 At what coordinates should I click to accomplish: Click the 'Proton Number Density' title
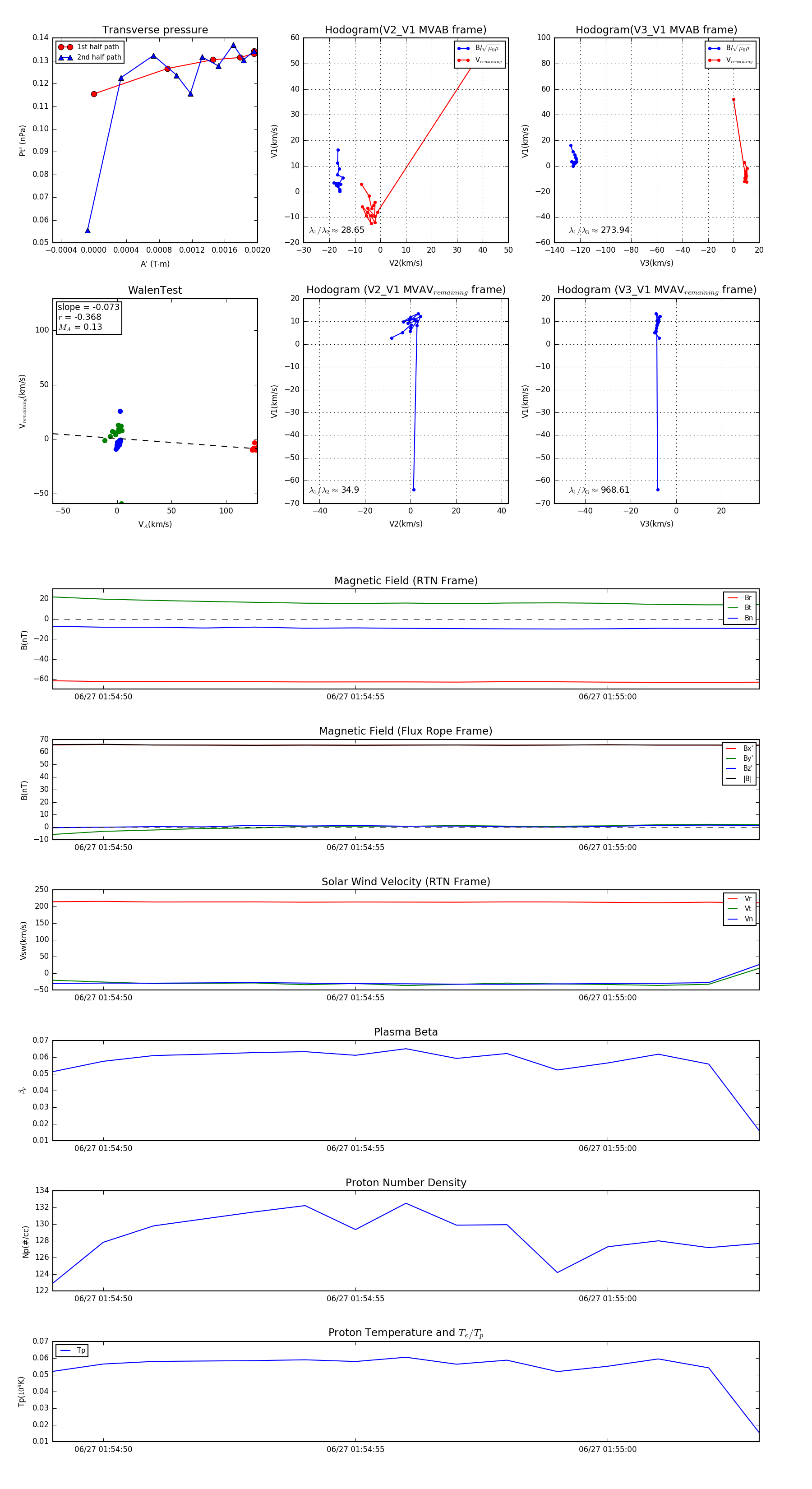(x=406, y=1182)
